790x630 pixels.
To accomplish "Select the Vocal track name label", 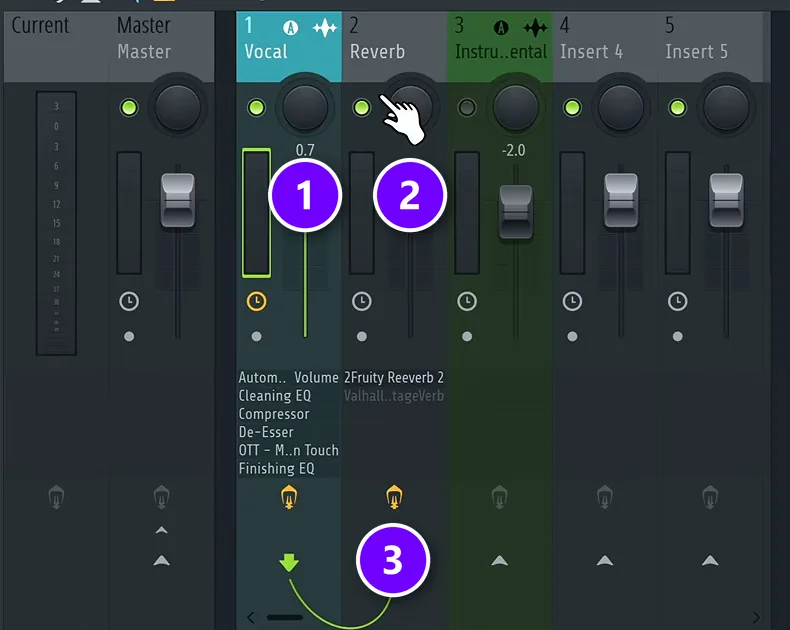I will pos(266,52).
